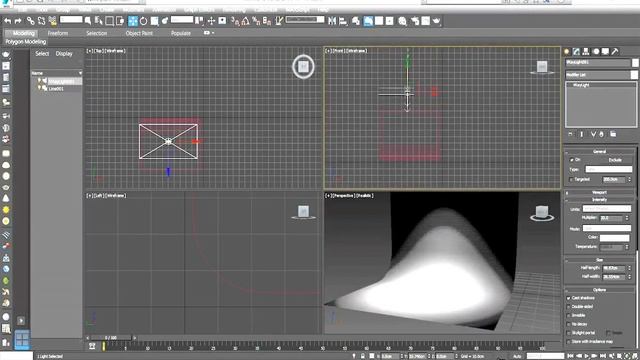This screenshot has width=640, height=360.
Task: Click the Half-width value field
Action: (x=614, y=277)
